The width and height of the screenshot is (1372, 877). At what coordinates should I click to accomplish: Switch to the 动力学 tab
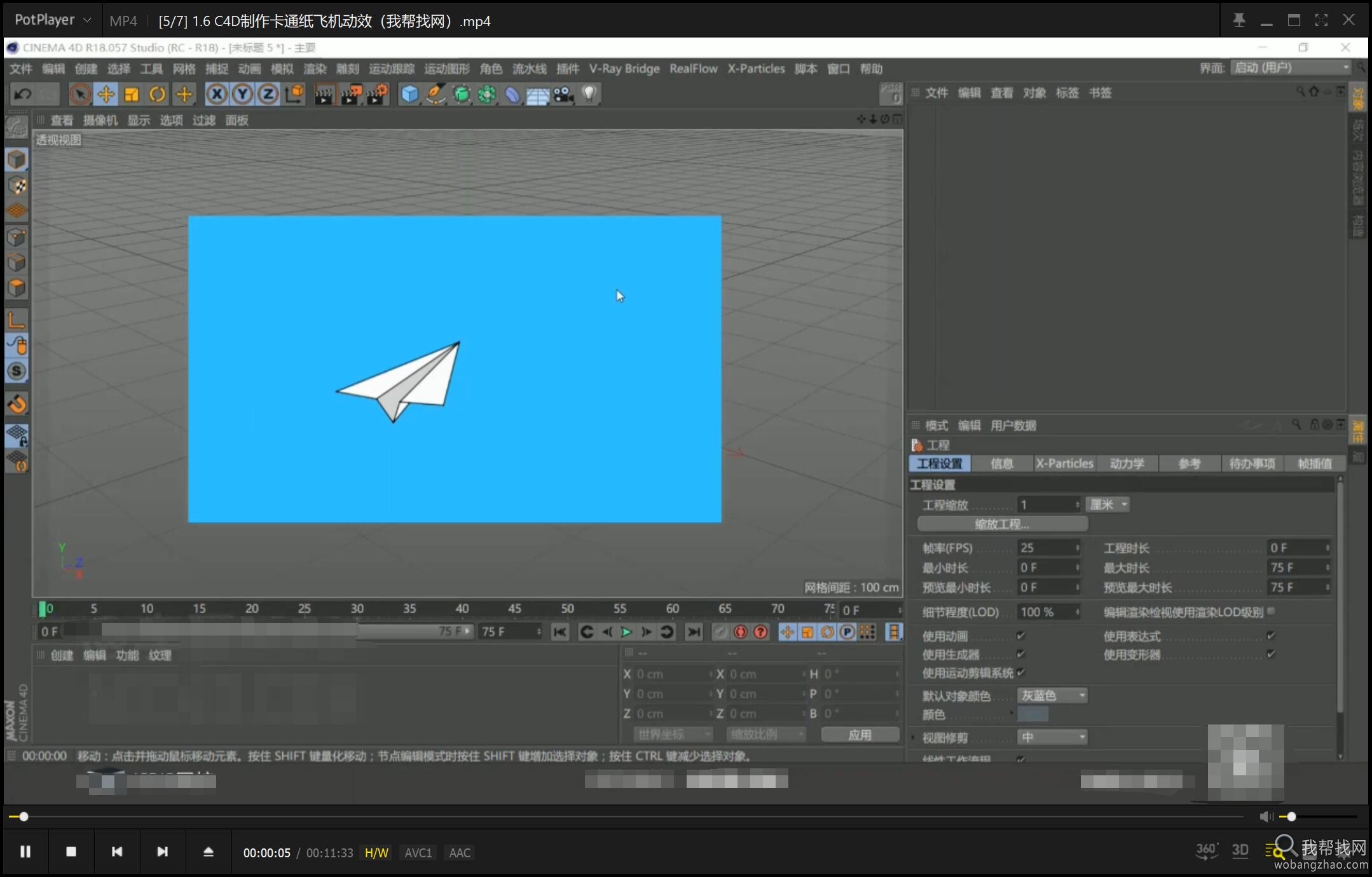pyautogui.click(x=1127, y=463)
